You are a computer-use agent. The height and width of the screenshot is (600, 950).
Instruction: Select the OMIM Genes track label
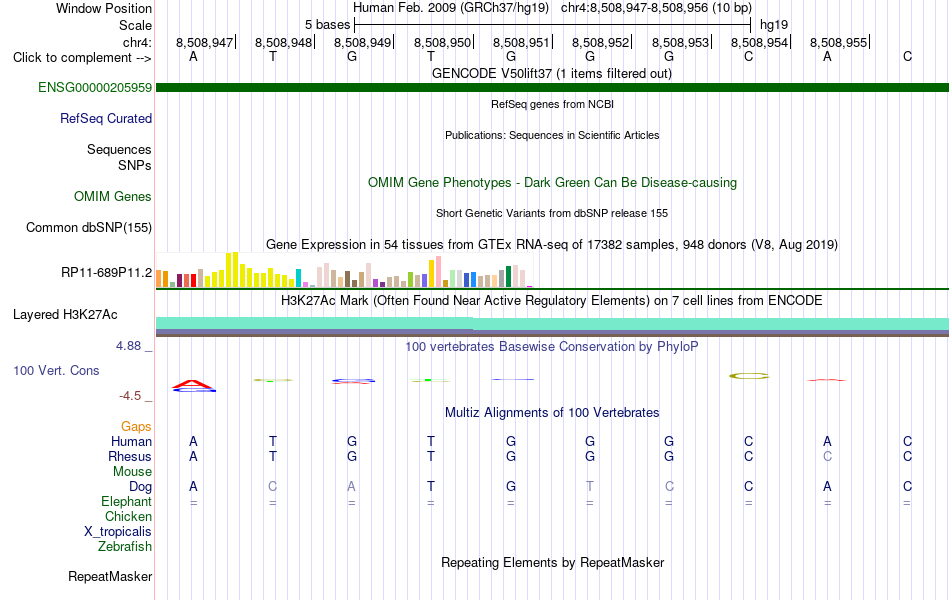point(113,196)
